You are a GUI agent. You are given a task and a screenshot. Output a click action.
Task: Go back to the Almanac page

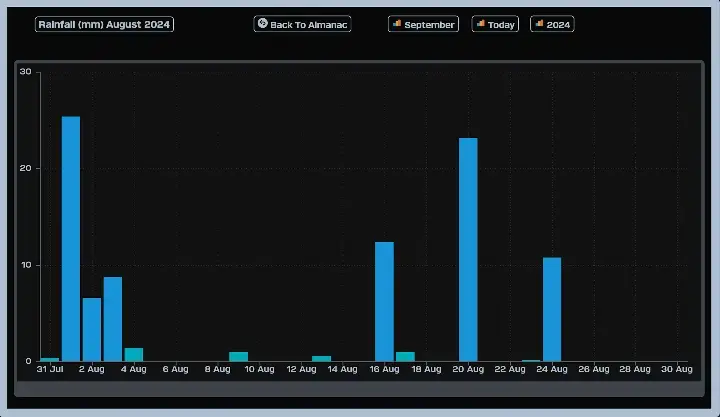[x=302, y=24]
